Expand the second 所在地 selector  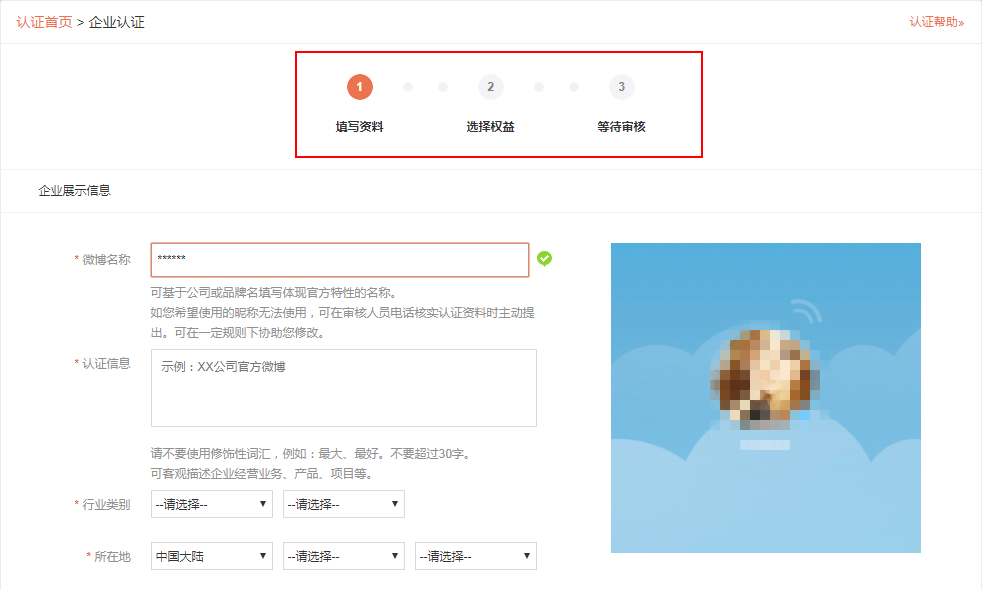pyautogui.click(x=343, y=555)
